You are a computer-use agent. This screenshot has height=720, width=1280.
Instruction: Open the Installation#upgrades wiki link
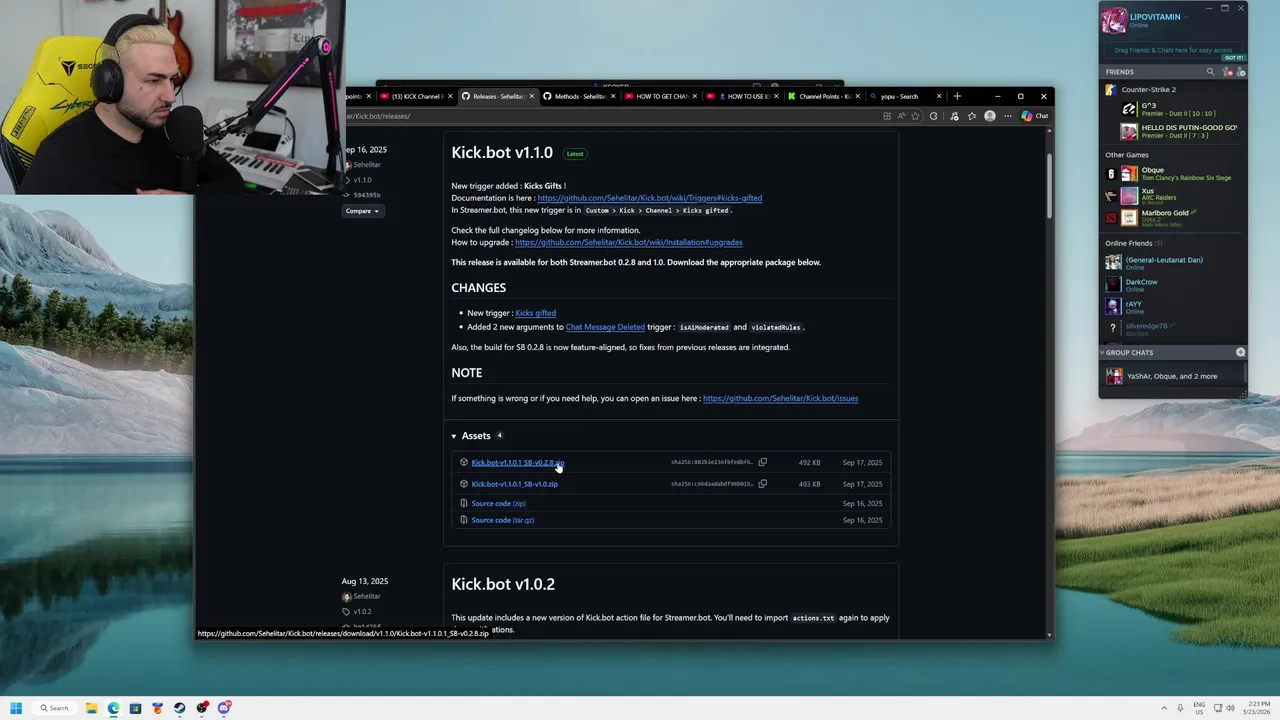click(629, 242)
